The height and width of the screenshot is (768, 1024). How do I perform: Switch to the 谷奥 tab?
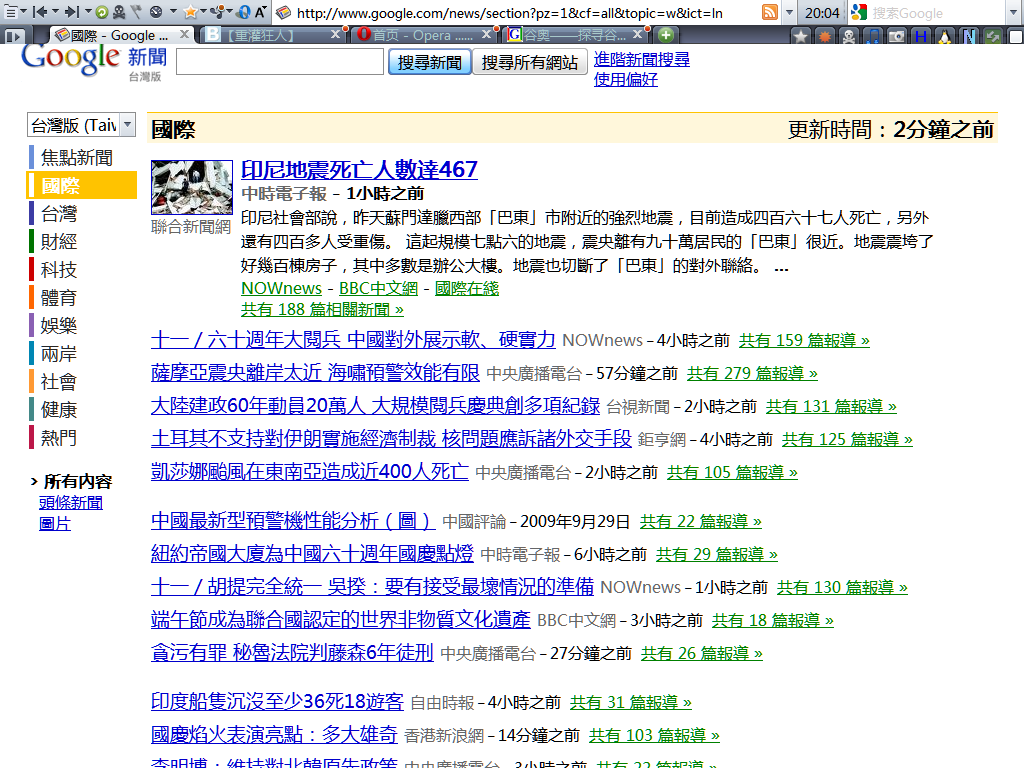click(x=577, y=35)
